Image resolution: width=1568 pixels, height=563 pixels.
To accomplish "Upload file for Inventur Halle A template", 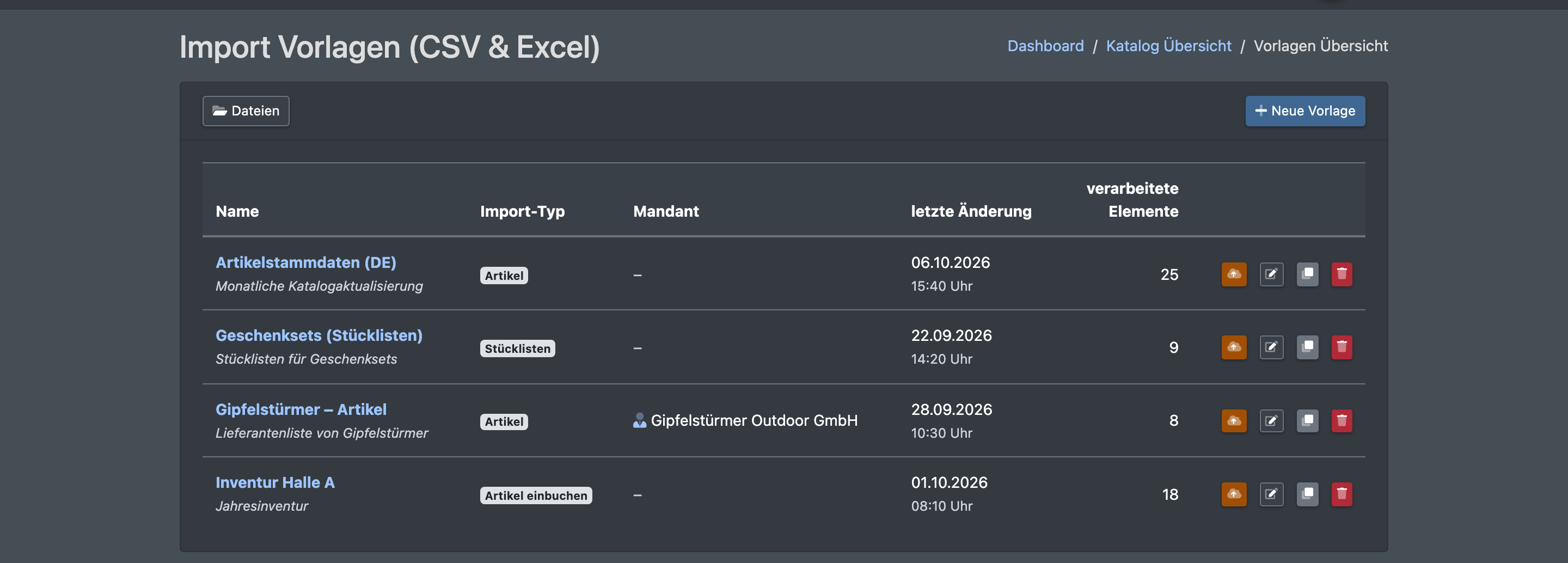I will (1234, 494).
